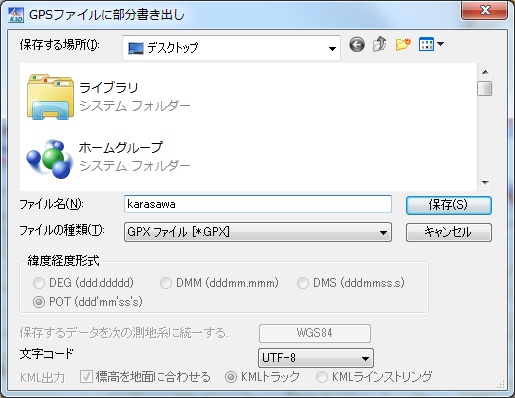Go back to the previous folder
The image size is (515, 398).
[357, 45]
